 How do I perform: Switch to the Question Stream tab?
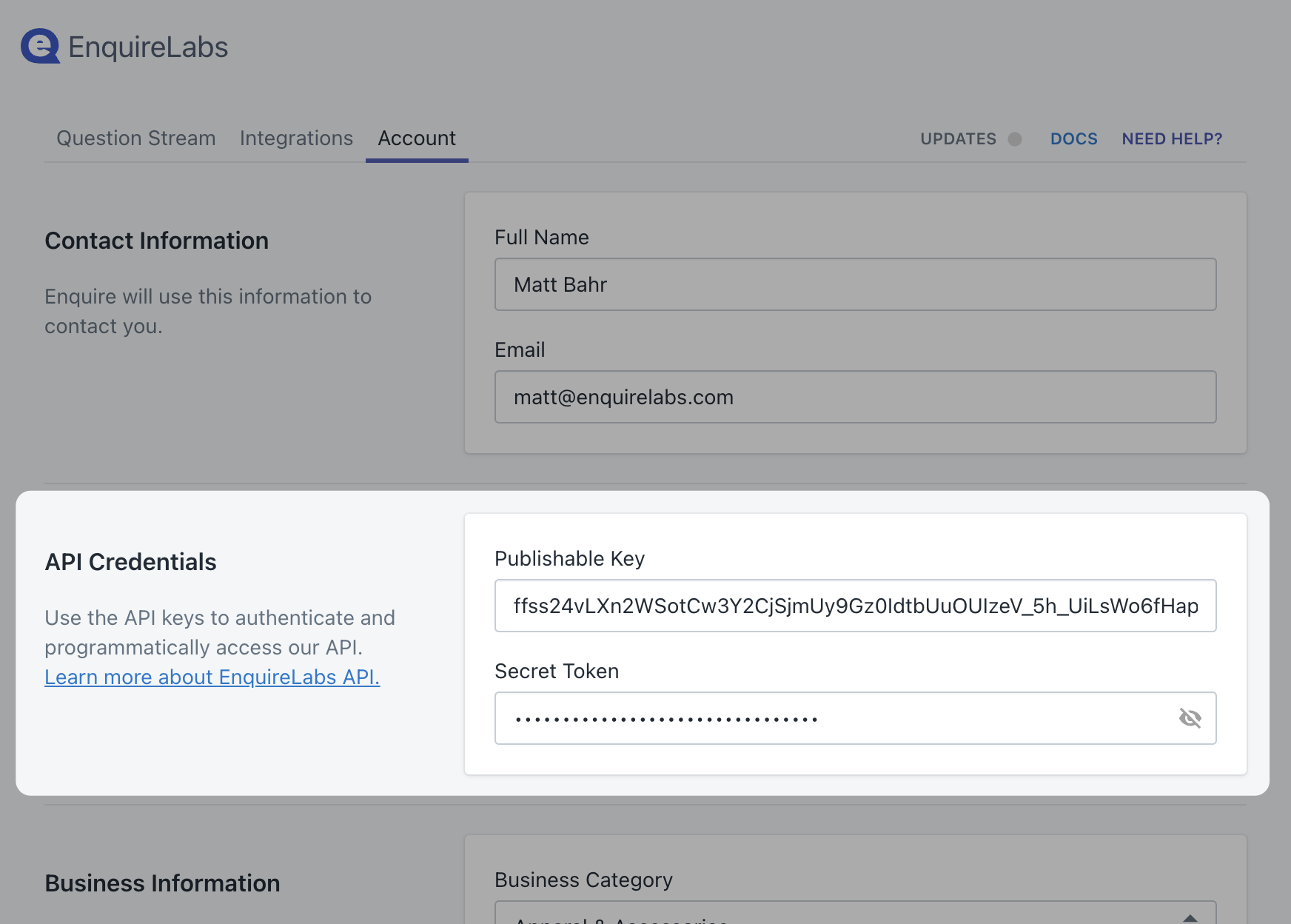click(135, 138)
